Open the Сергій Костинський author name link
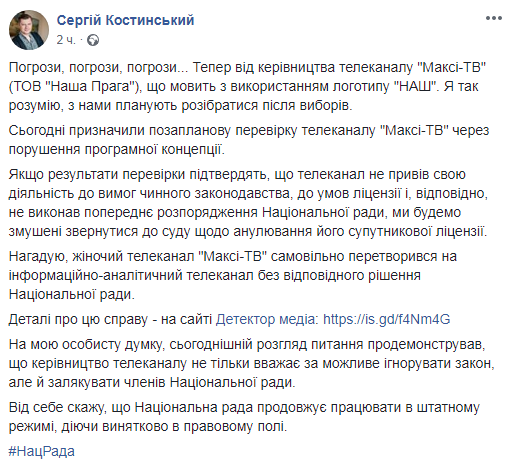 125,20
